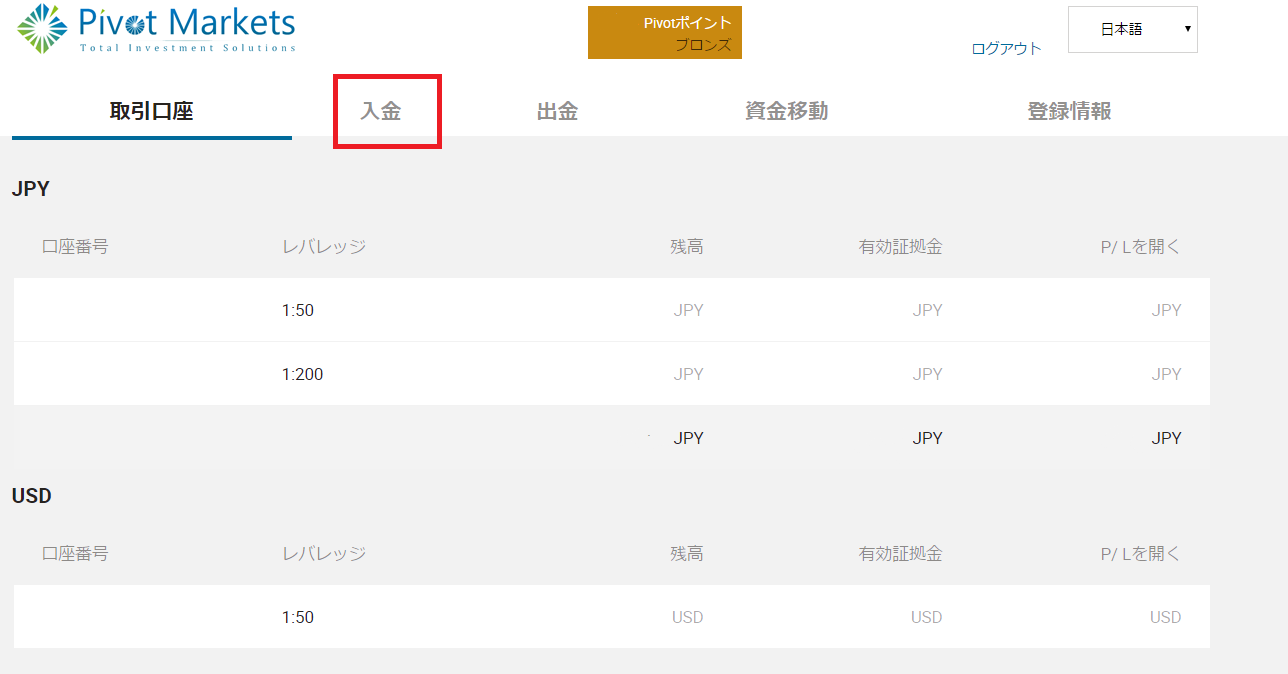Click 有効証拠金 header in JPY table
This screenshot has width=1288, height=674.
[900, 246]
